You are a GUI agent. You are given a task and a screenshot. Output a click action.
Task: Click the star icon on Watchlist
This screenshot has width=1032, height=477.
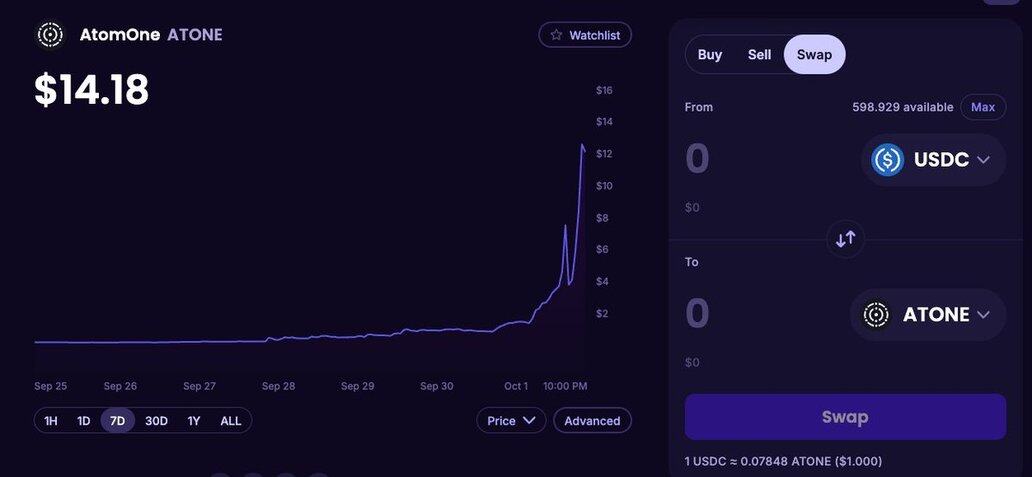[556, 35]
